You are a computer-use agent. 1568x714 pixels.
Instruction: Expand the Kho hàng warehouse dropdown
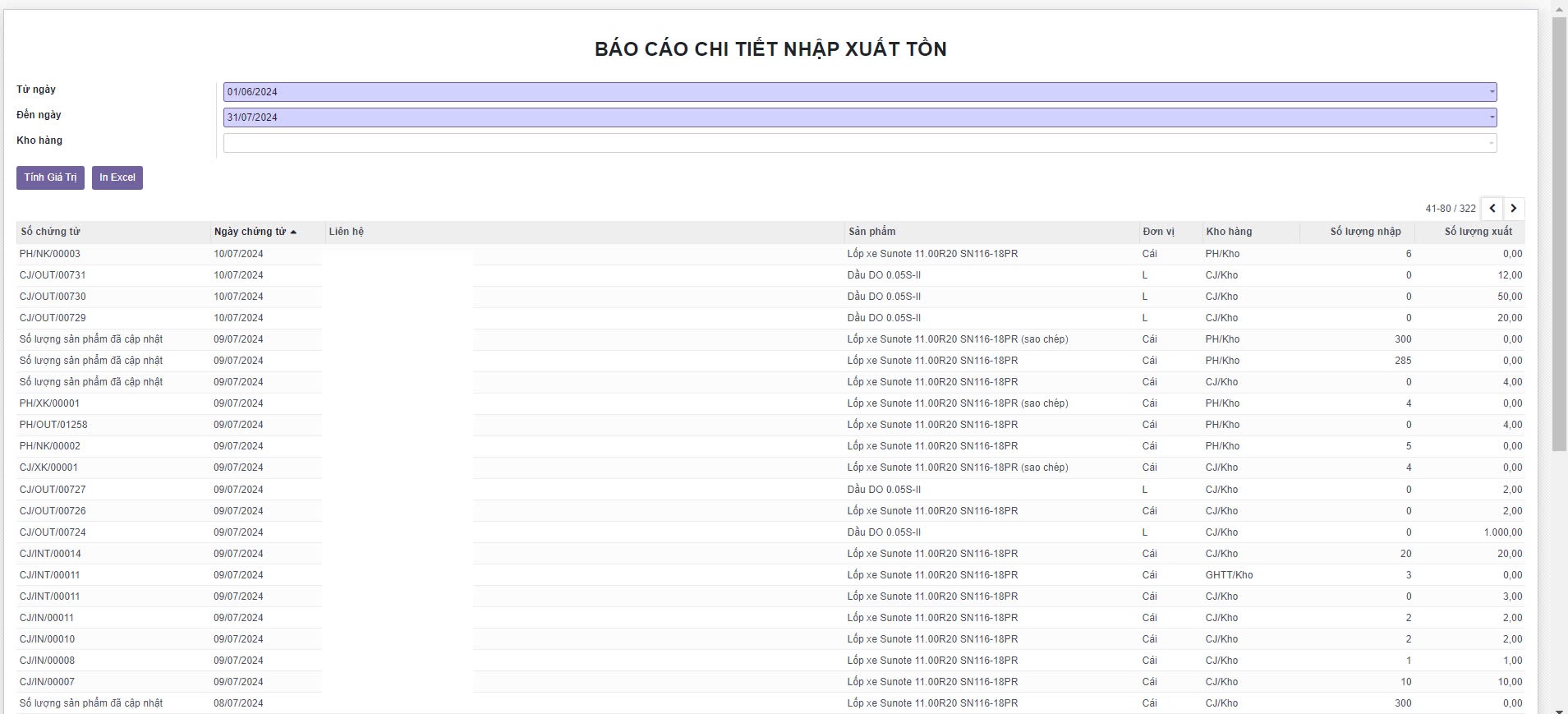coord(1492,144)
